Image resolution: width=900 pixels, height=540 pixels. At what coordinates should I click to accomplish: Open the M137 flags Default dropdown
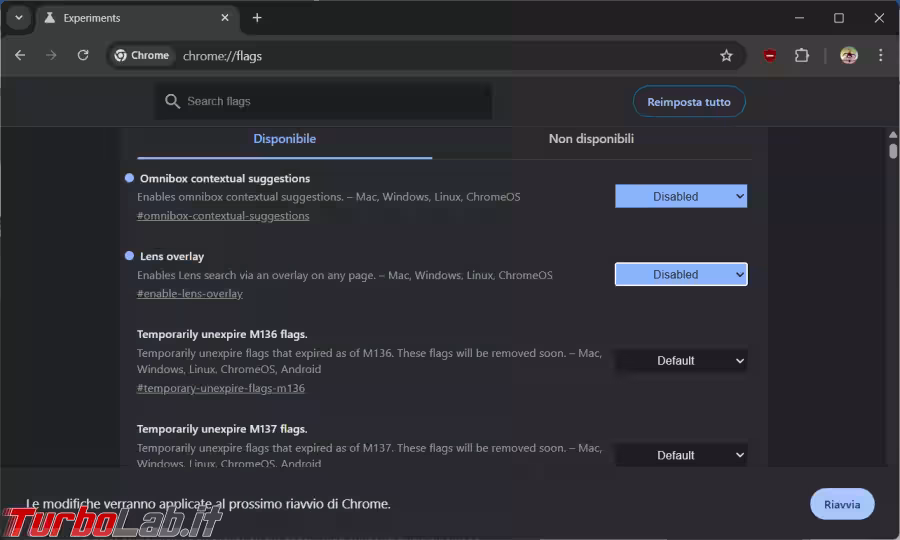coord(680,455)
